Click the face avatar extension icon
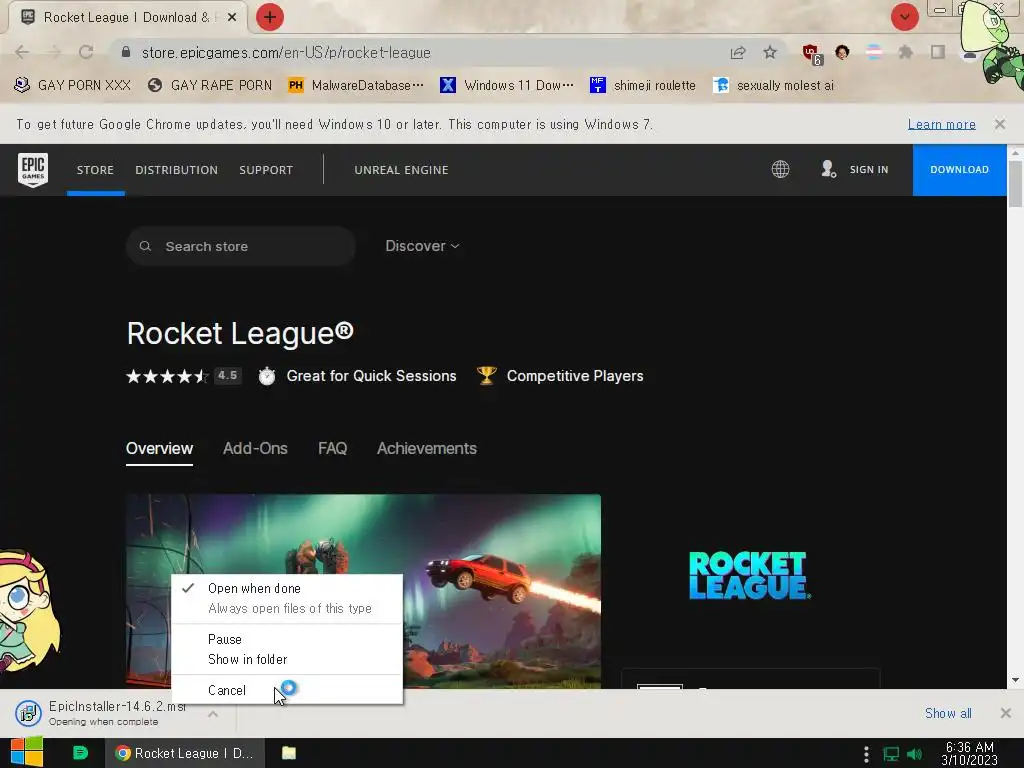The height and width of the screenshot is (768, 1024). pos(842,52)
